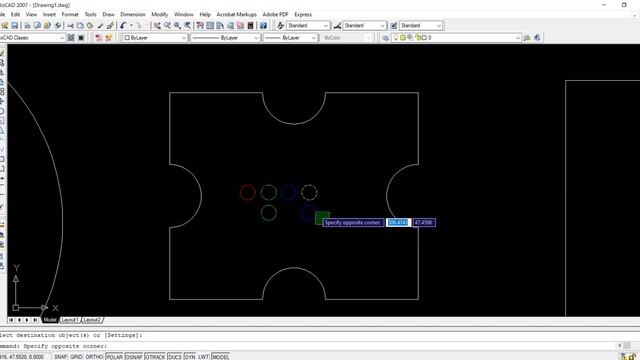
Task: Open the DesignCenter icon
Action: (x=210, y=26)
